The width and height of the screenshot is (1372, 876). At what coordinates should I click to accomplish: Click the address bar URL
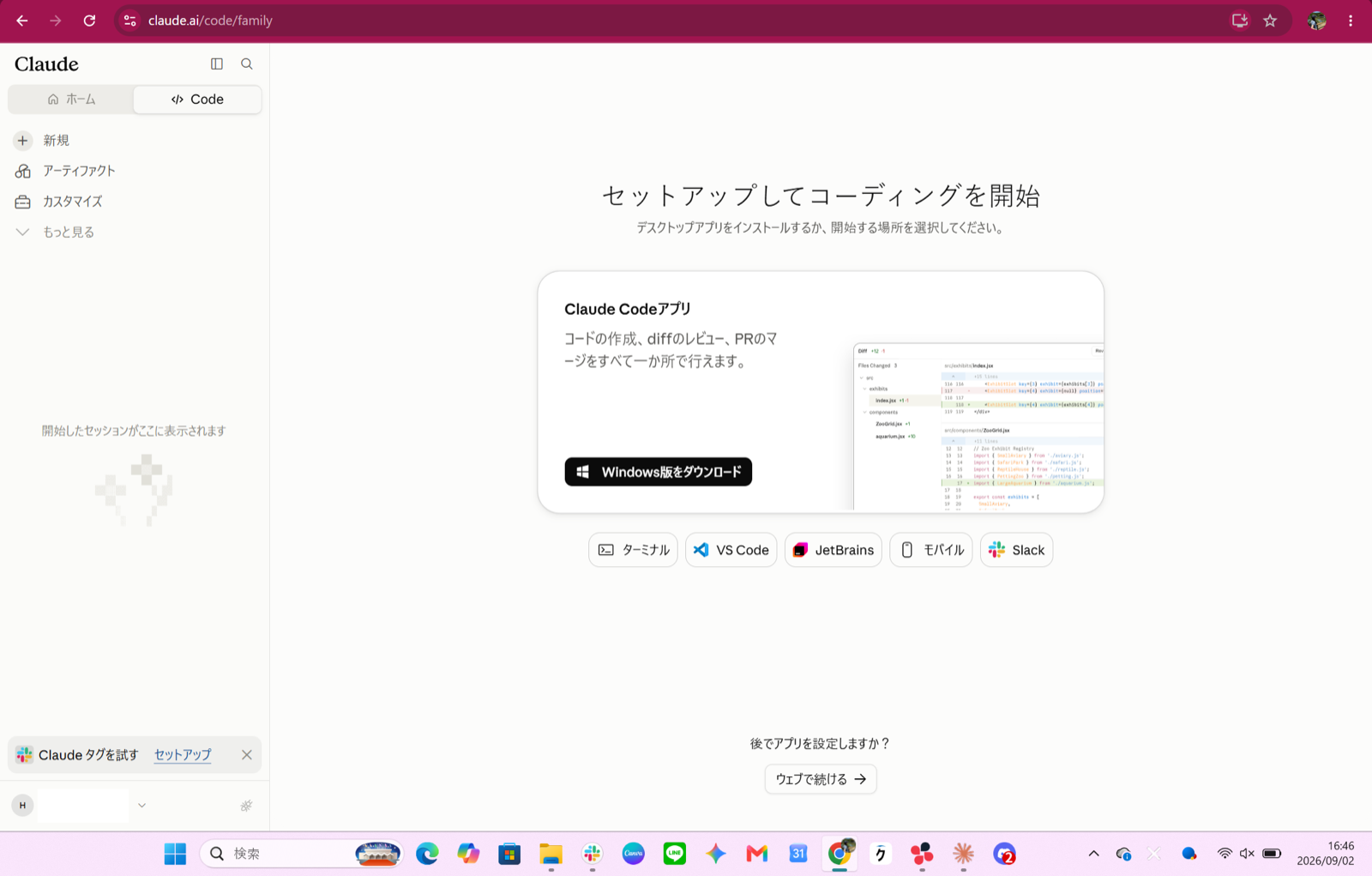210,21
